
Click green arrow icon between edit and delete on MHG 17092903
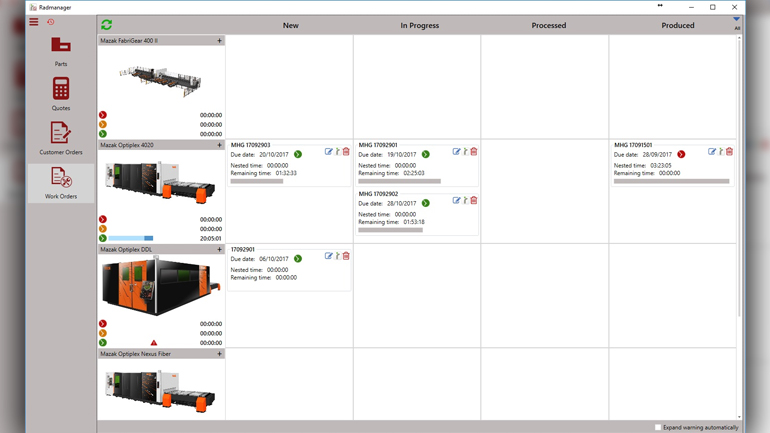pos(338,152)
